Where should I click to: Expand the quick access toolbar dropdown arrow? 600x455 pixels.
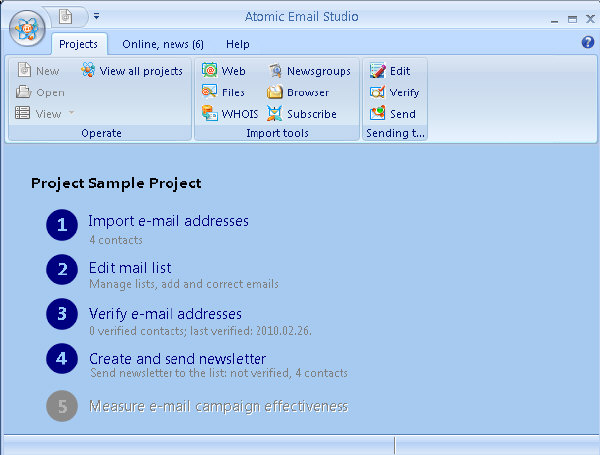pyautogui.click(x=96, y=16)
